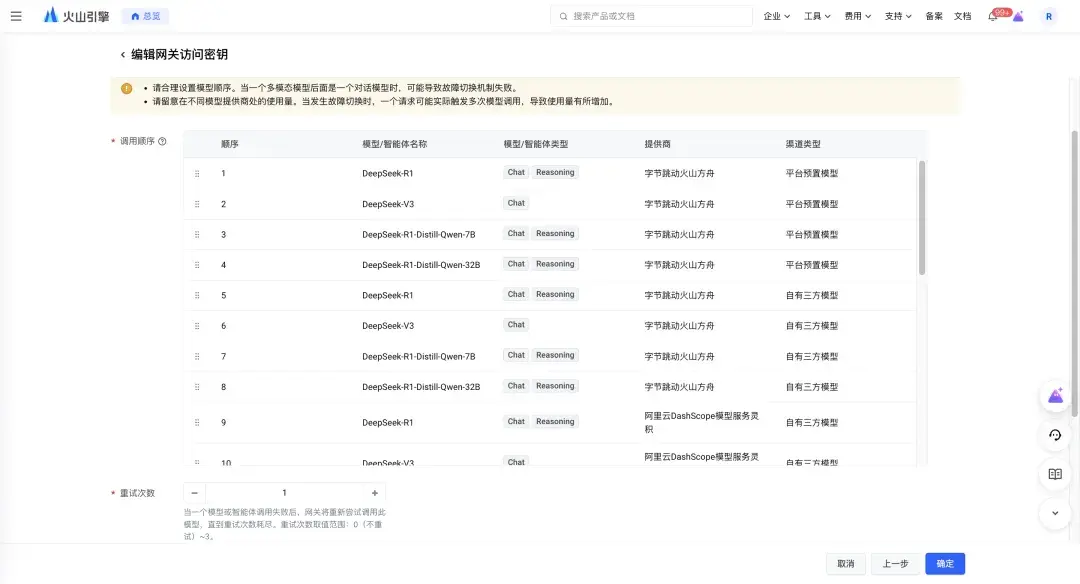Open the hamburger navigation menu
The width and height of the screenshot is (1080, 584).
pos(16,16)
